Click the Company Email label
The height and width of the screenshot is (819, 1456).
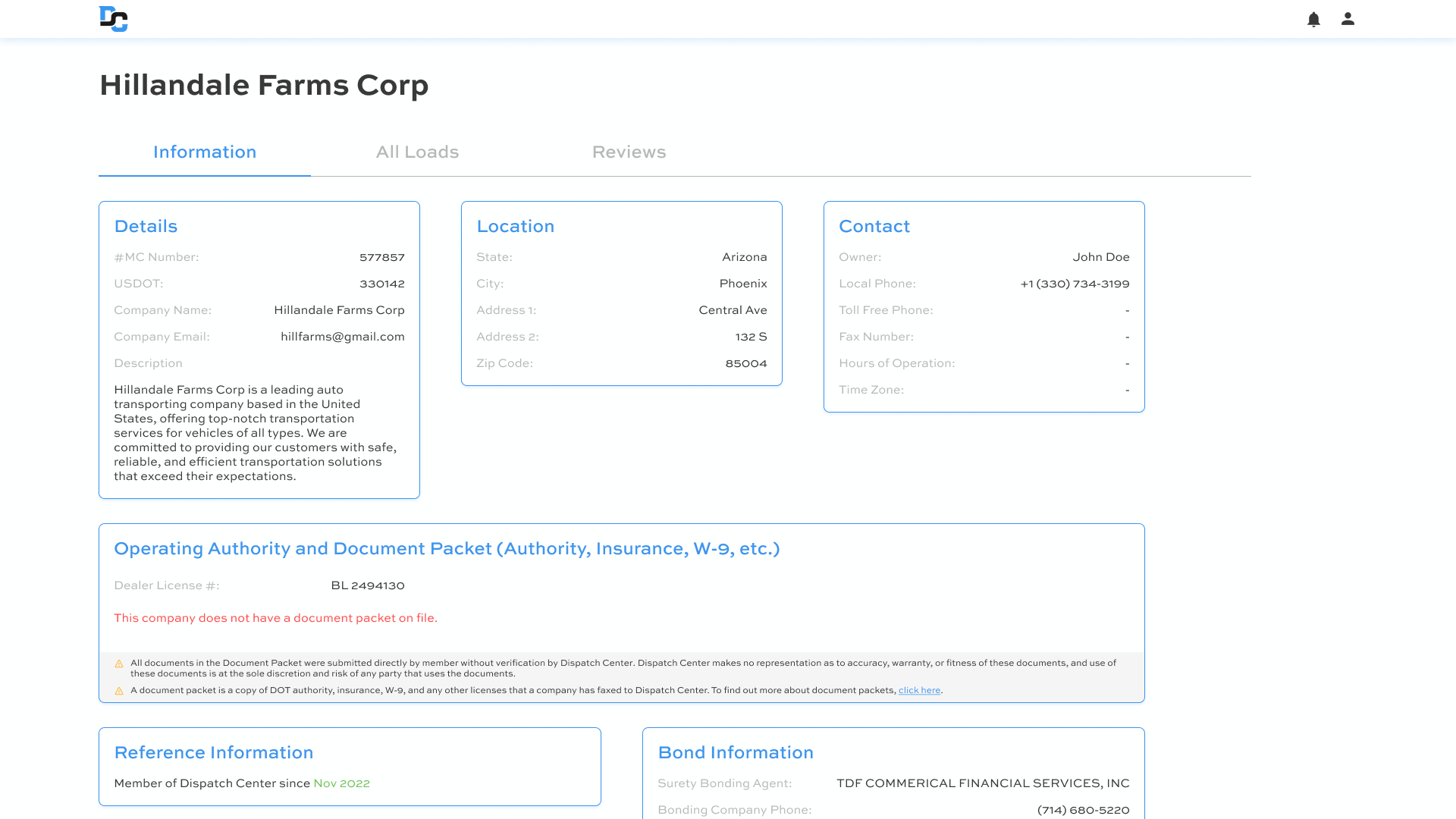(162, 337)
